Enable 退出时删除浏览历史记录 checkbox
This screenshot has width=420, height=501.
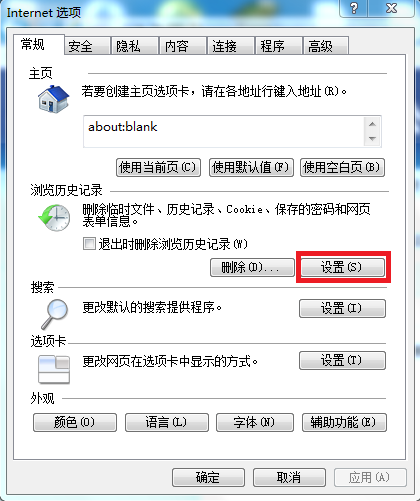[89, 244]
